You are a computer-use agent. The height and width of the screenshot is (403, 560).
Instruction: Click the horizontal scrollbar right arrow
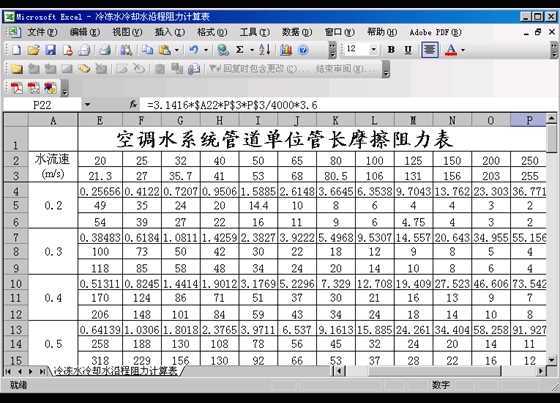pos(541,372)
